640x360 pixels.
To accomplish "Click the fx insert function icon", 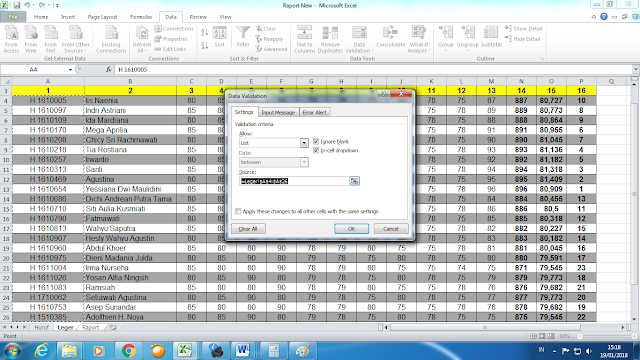I will pos(108,70).
